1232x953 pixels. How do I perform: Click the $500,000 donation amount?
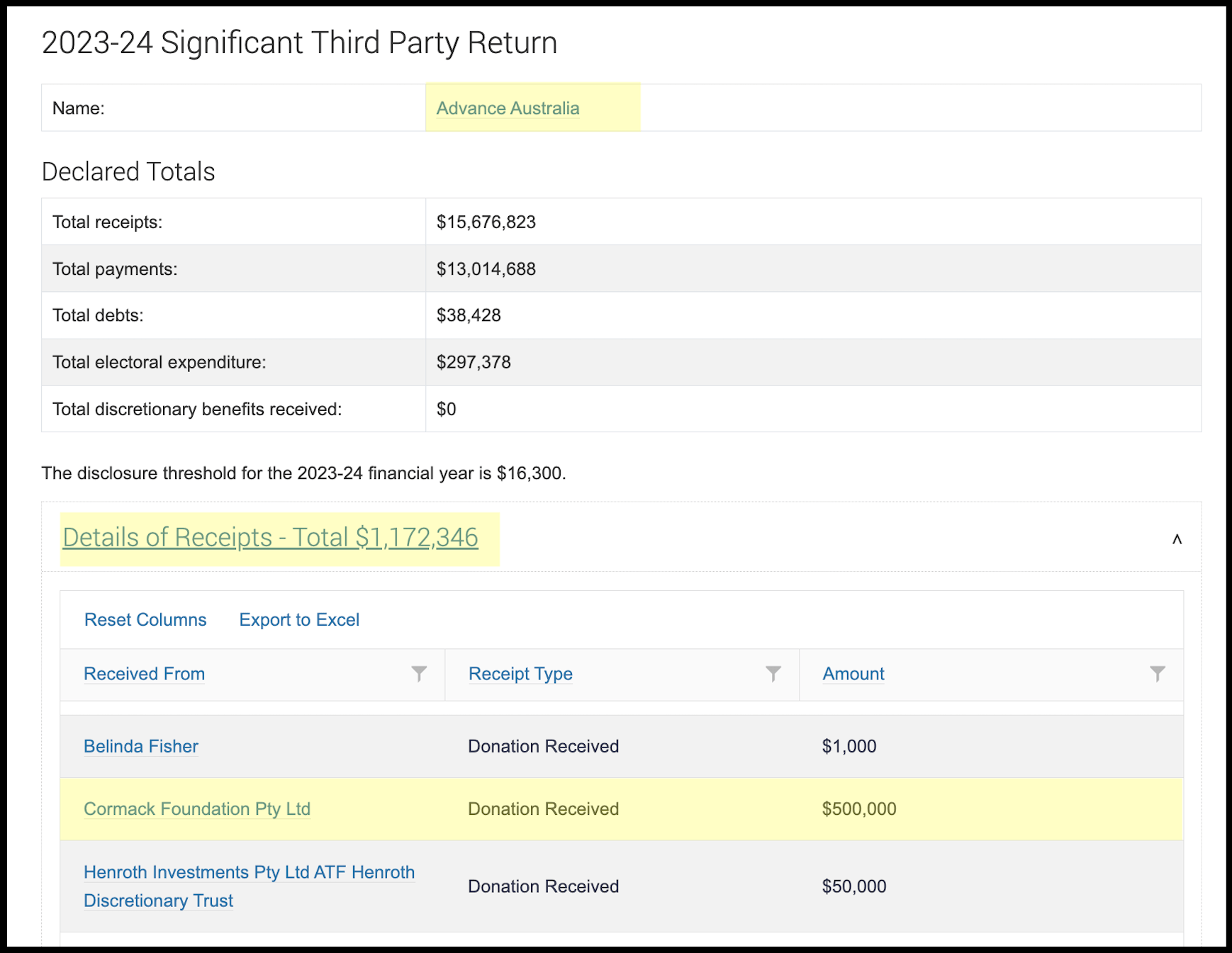click(859, 809)
